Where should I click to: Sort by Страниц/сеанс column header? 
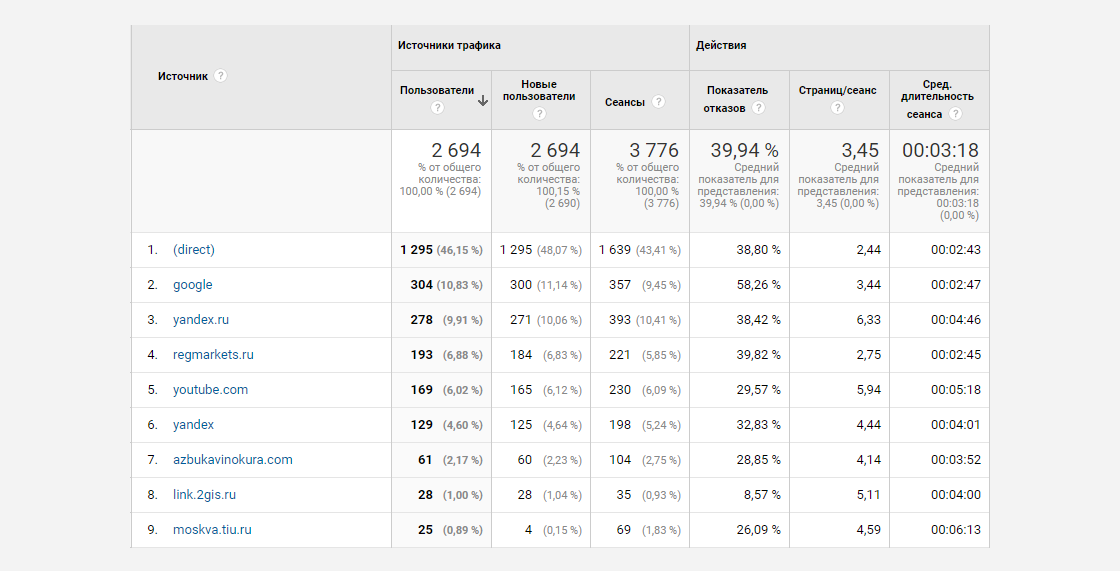(837, 91)
